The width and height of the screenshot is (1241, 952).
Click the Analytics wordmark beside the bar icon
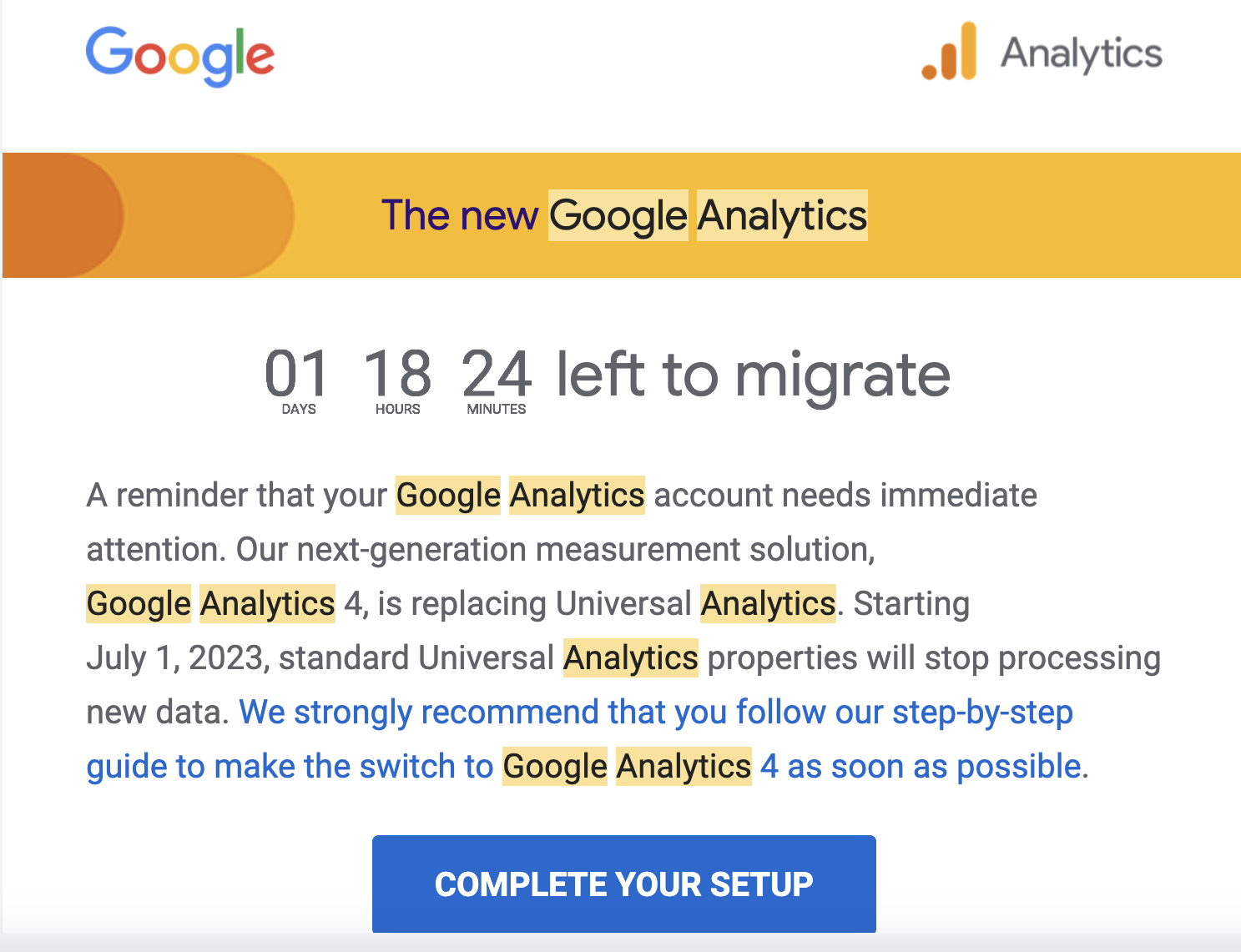pos(1082,53)
